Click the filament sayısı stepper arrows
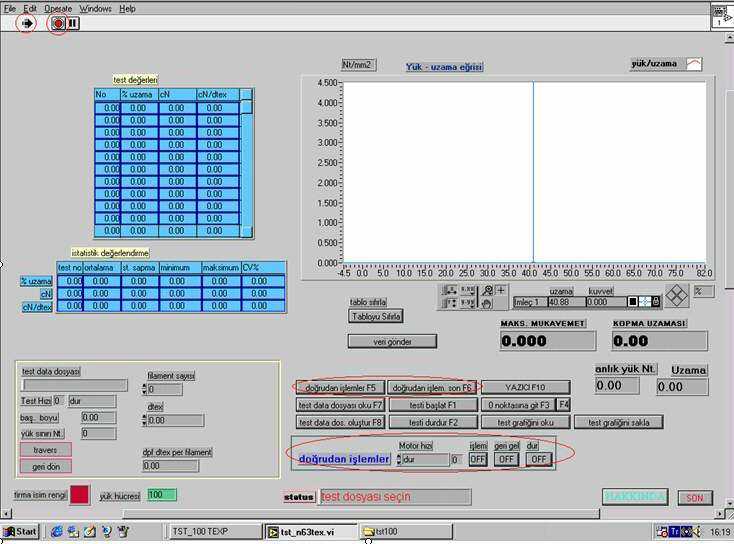 click(144, 389)
